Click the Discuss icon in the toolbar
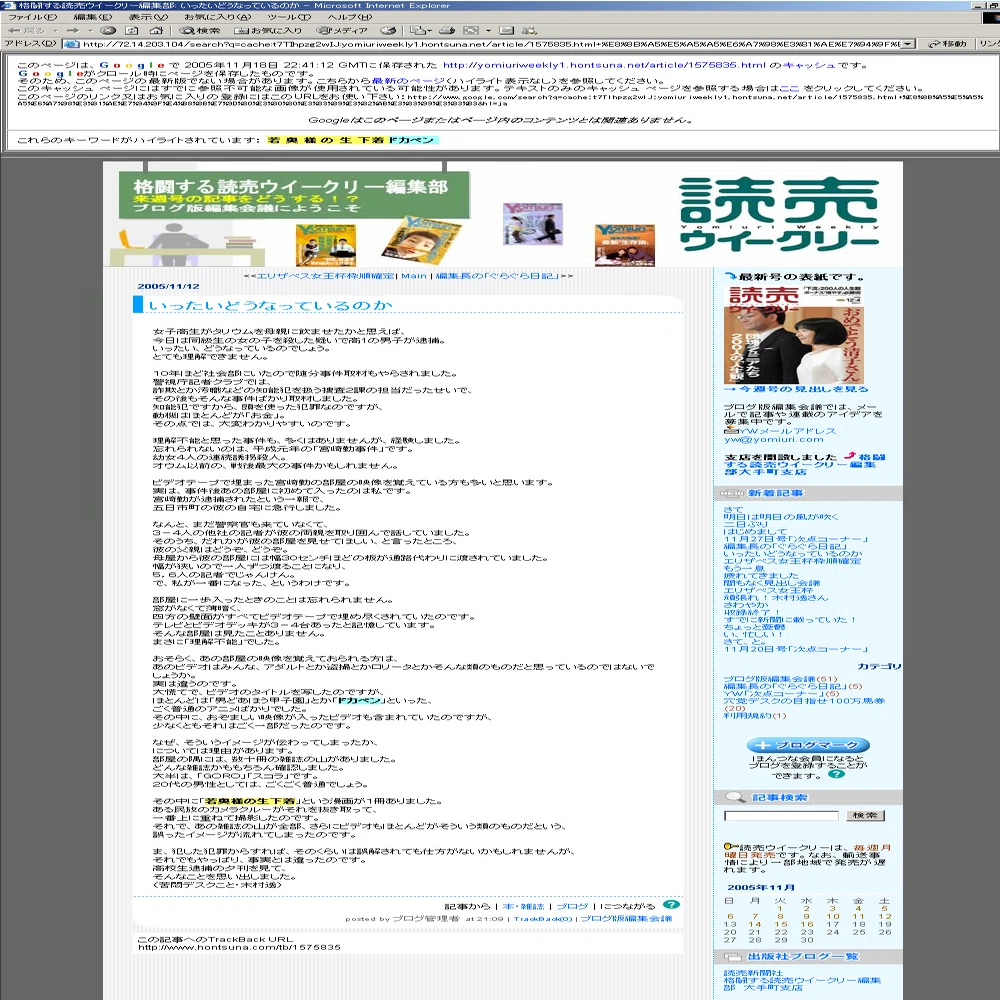Image resolution: width=1000 pixels, height=1000 pixels. point(506,30)
